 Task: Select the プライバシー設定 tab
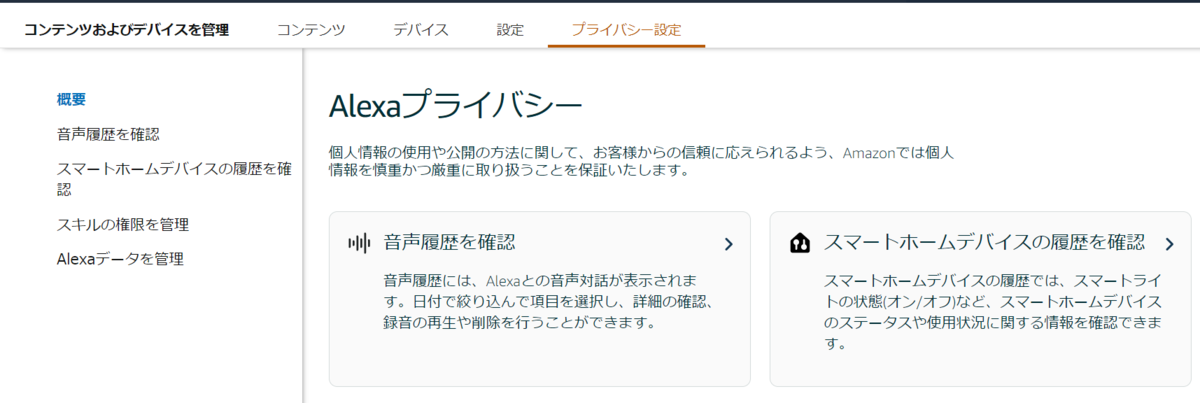[x=626, y=29]
